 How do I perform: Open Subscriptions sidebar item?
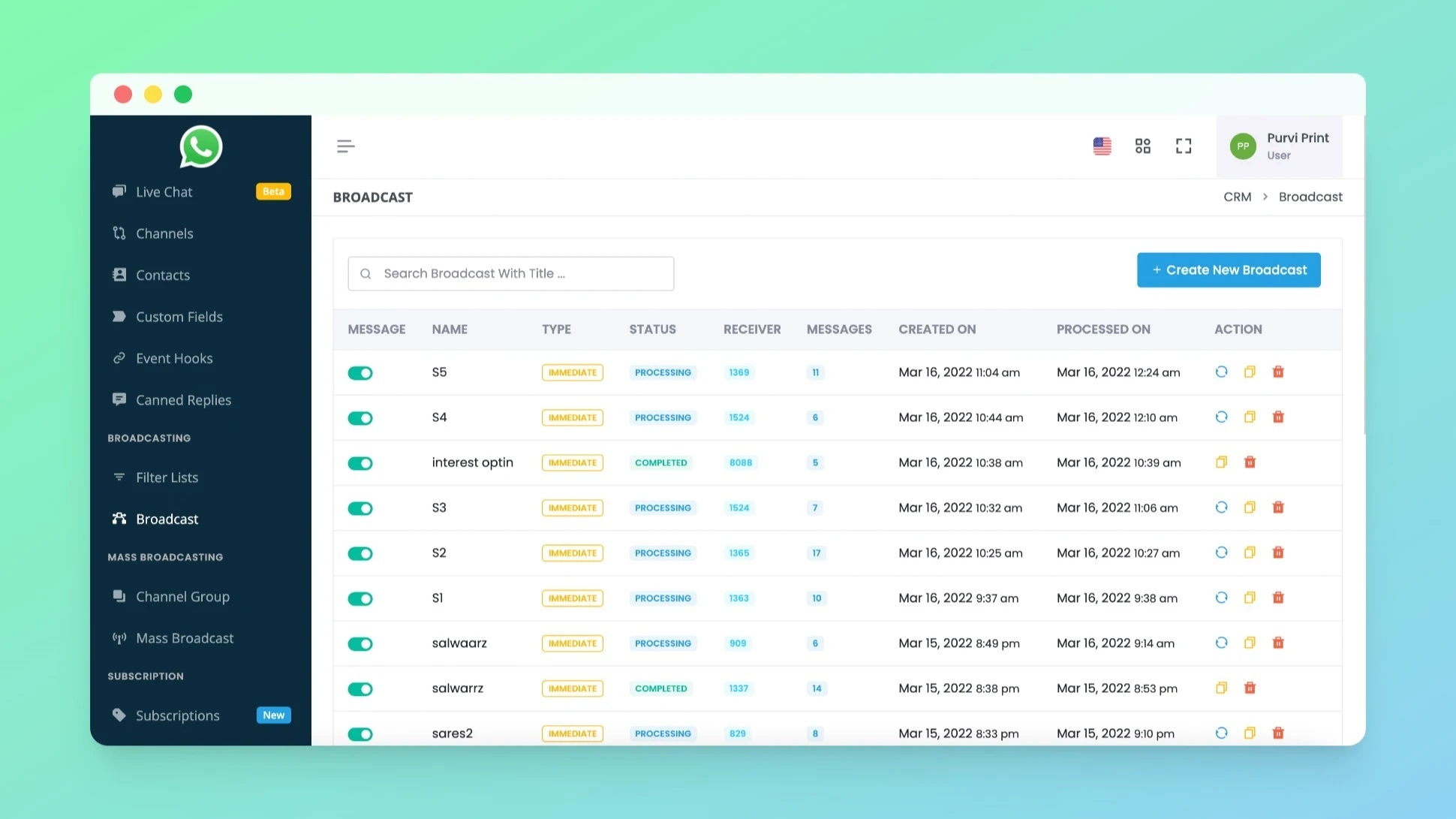178,715
